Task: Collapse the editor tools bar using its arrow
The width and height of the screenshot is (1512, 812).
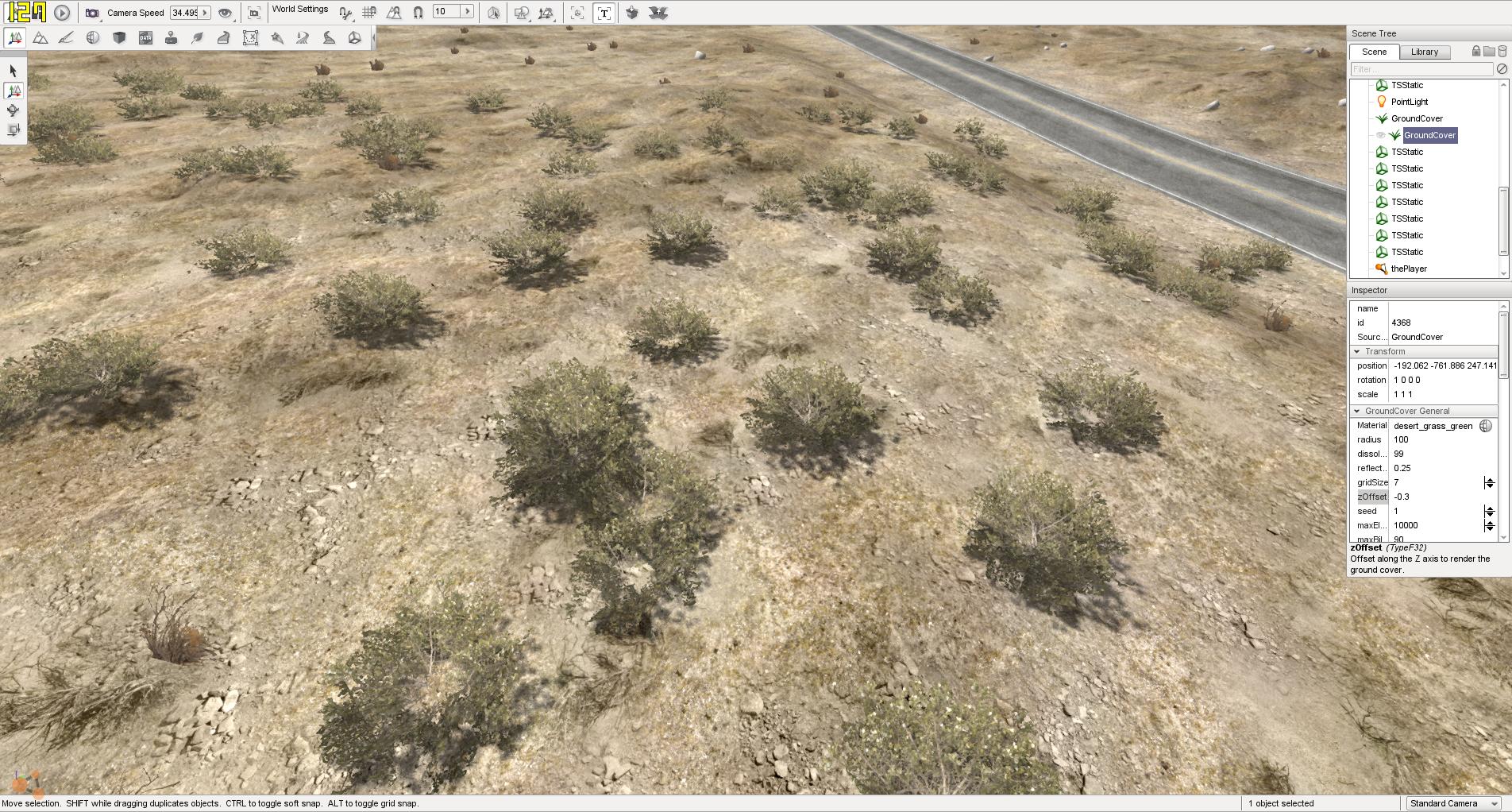Action: point(373,37)
